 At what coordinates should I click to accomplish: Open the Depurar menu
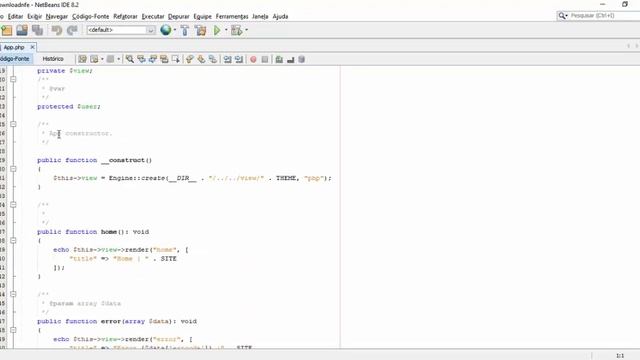pyautogui.click(x=178, y=16)
